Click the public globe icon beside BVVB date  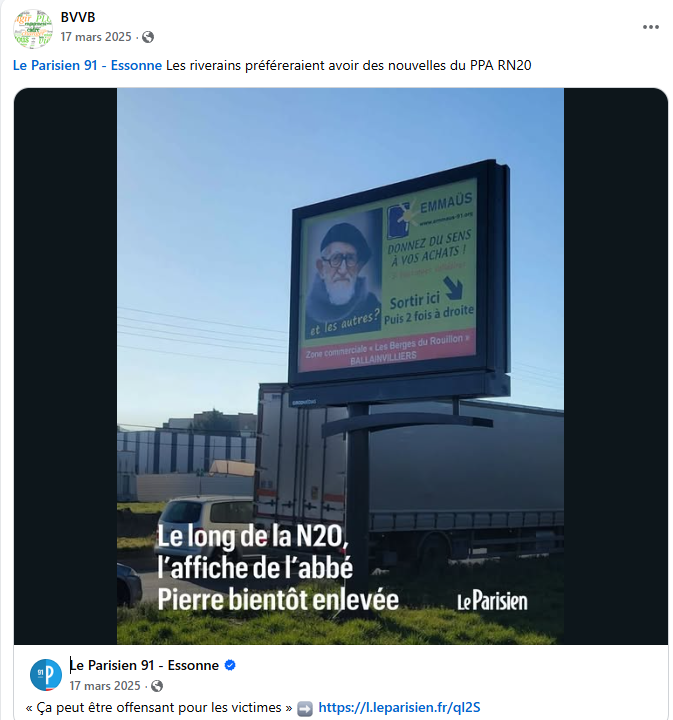click(148, 37)
